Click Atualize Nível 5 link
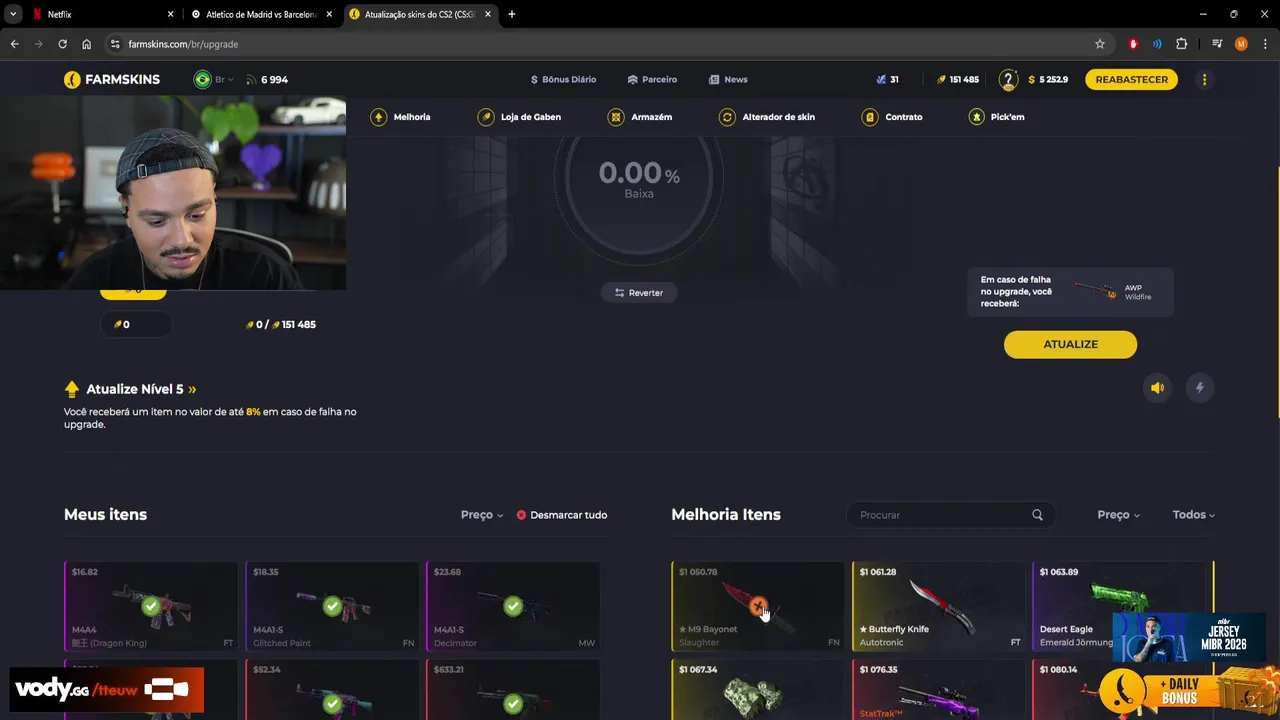Viewport: 1280px width, 720px height. tap(130, 389)
